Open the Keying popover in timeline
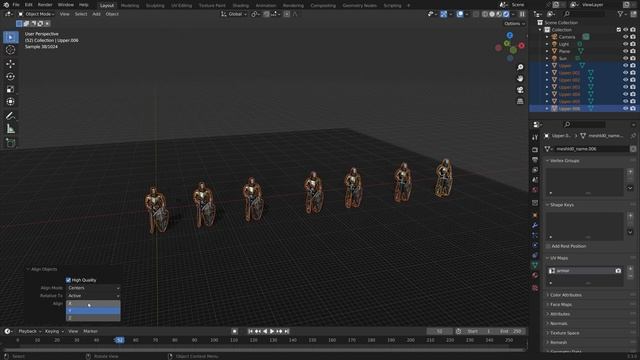This screenshot has height=360, width=640. (x=54, y=331)
